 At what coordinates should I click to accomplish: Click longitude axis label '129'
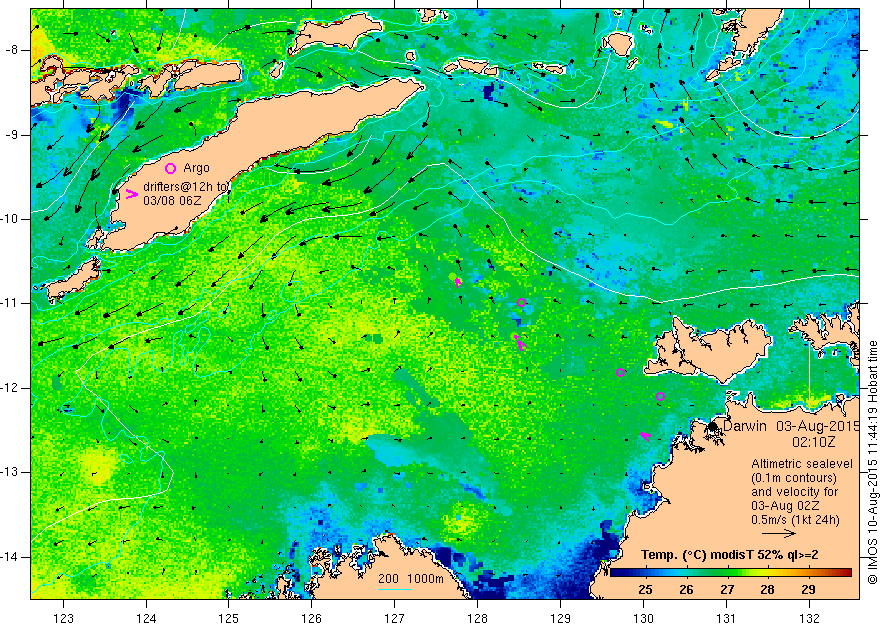561,618
